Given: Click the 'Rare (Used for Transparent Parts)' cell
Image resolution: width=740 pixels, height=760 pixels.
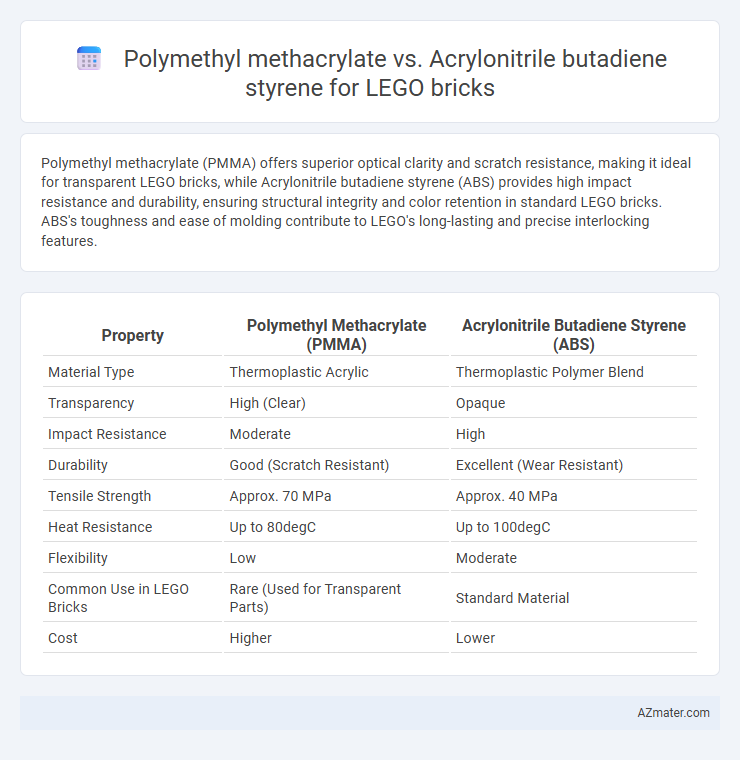Looking at the screenshot, I should tap(315, 598).
